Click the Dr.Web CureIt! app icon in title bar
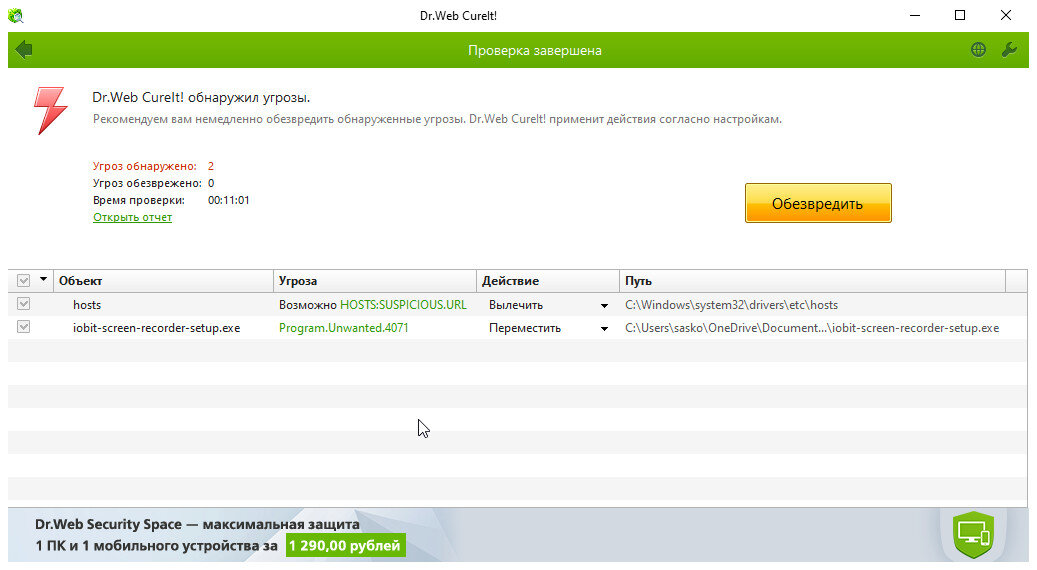 [x=15, y=15]
